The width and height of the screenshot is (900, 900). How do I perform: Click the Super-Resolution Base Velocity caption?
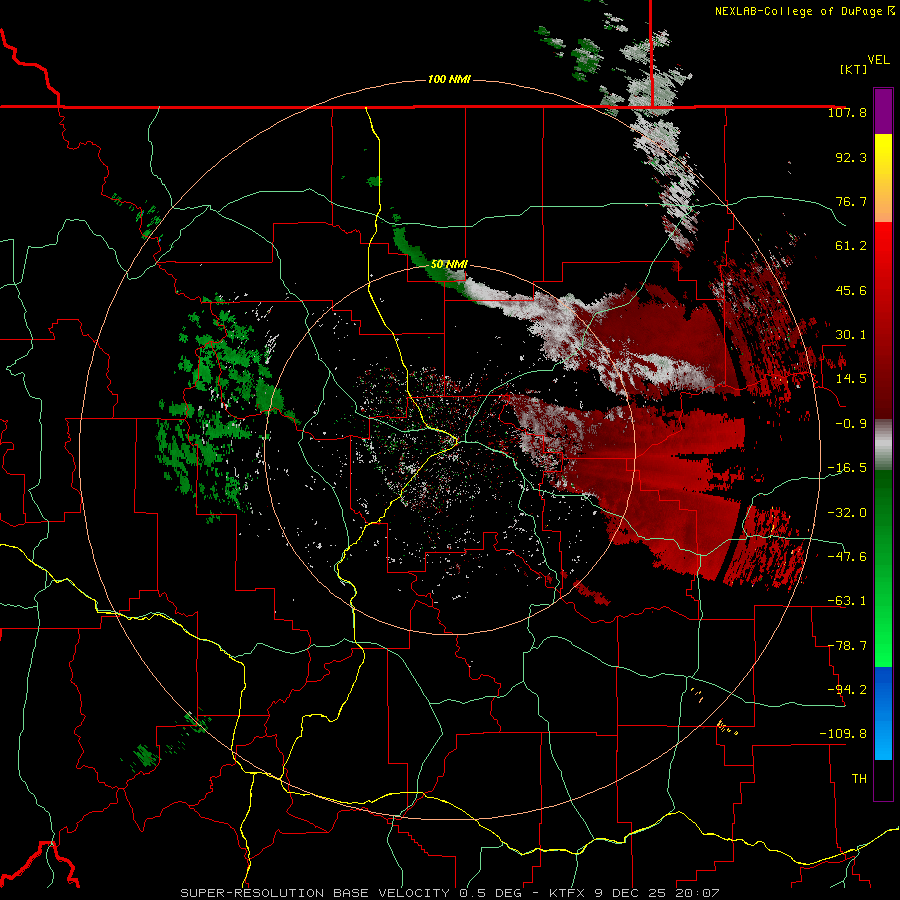point(450,893)
